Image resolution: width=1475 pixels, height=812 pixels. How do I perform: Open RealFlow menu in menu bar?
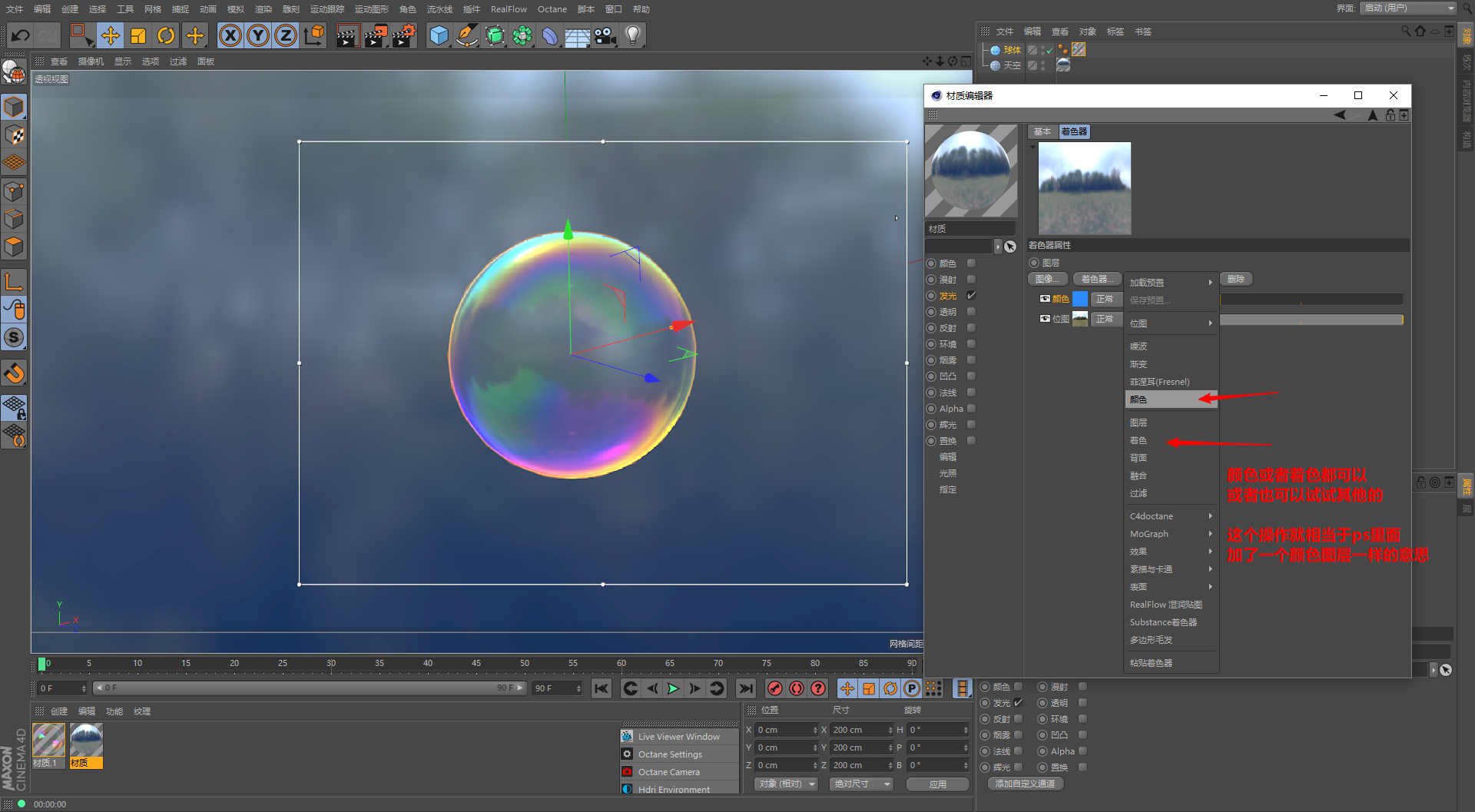point(509,9)
